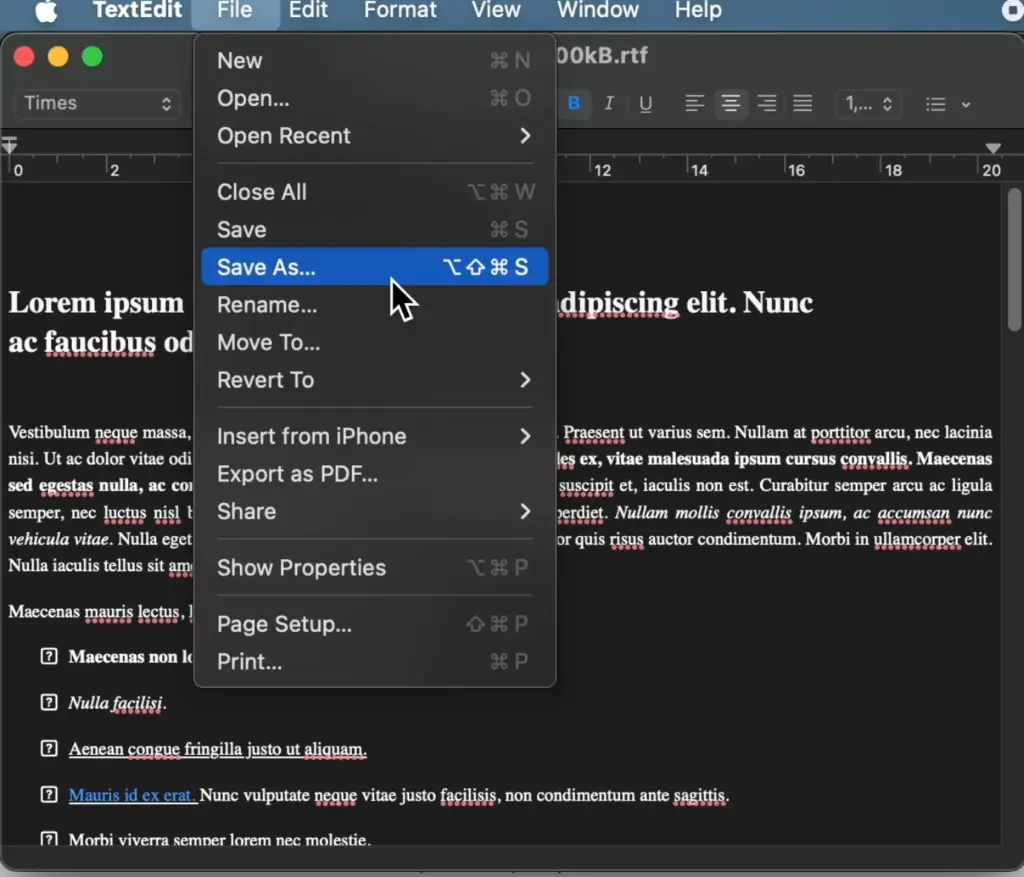Choose Open... from File menu

374,99
